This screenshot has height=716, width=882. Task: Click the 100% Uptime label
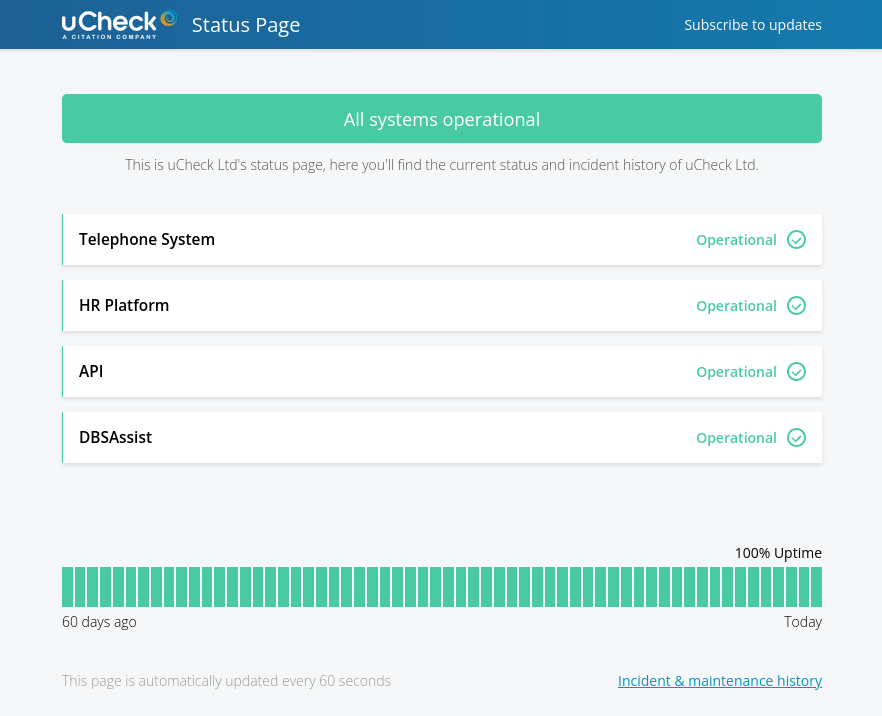tap(777, 553)
